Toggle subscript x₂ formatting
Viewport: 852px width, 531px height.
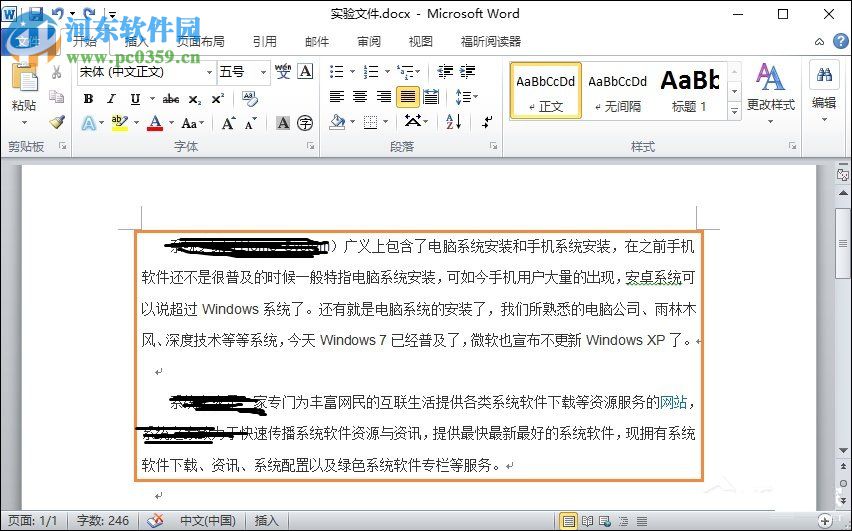[195, 99]
